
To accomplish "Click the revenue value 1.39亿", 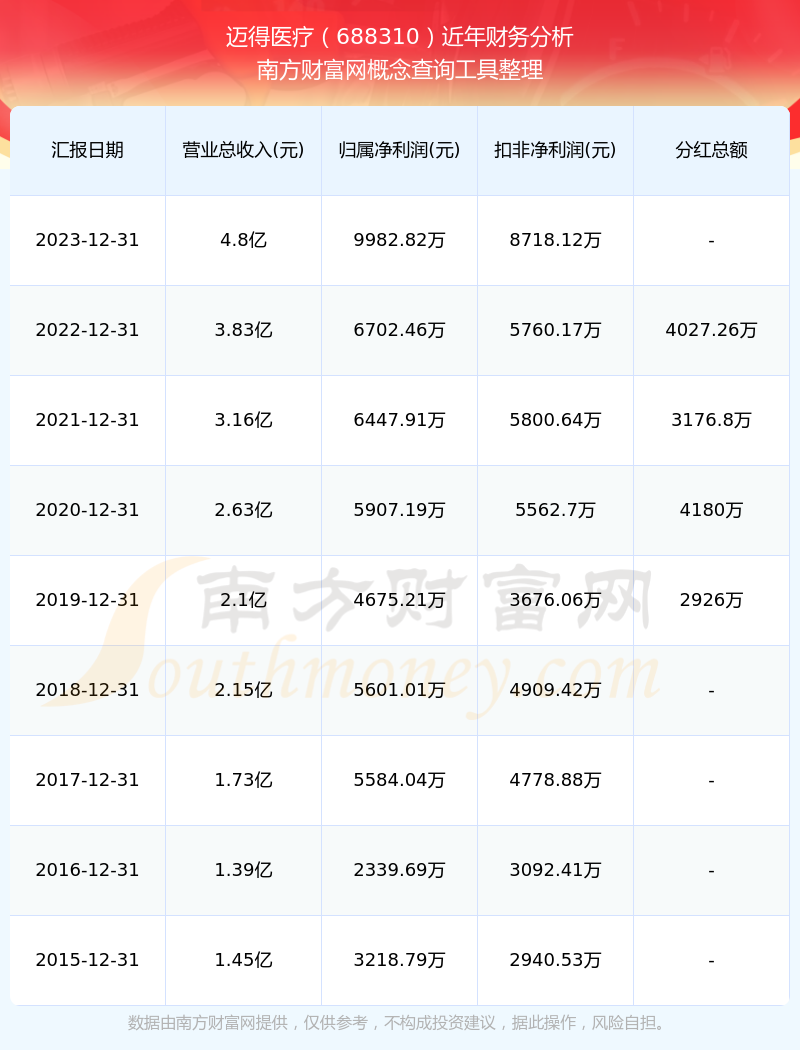I will click(x=244, y=871).
